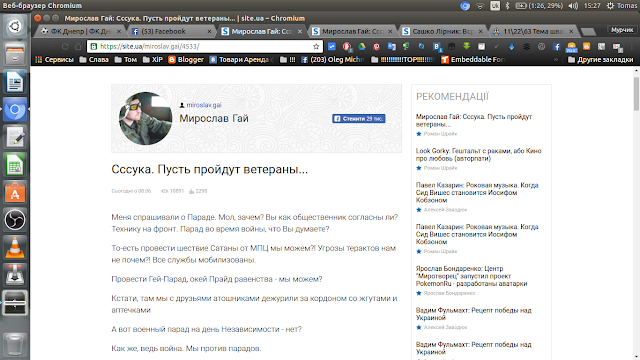The width and height of the screenshot is (640, 360).
Task: Open Ubuntu Dash search launcher
Action: pos(15,27)
